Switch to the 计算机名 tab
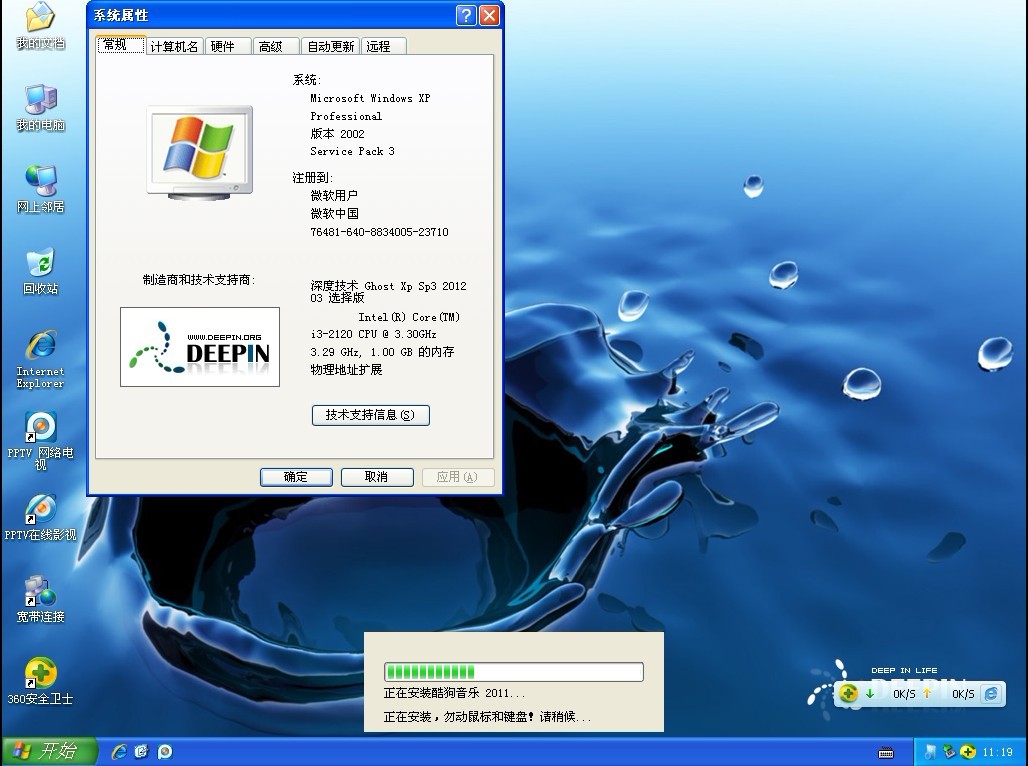The image size is (1028, 766). pos(174,46)
